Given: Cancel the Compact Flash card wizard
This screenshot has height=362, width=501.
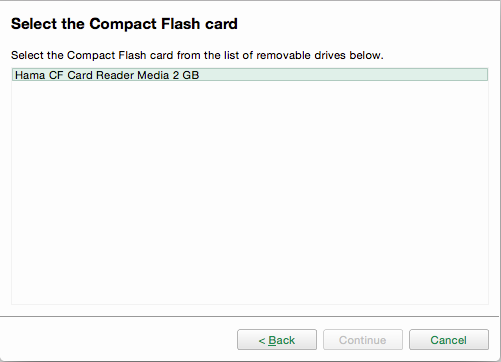Looking at the screenshot, I should pos(449,340).
